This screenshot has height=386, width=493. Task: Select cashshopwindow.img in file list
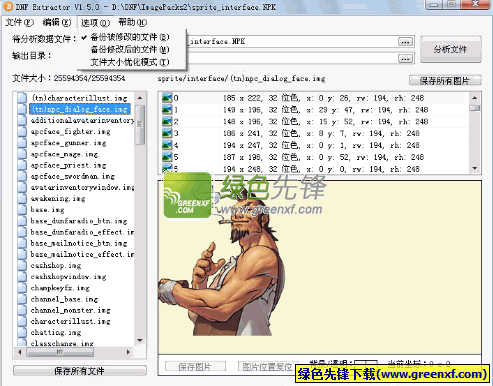click(69, 276)
